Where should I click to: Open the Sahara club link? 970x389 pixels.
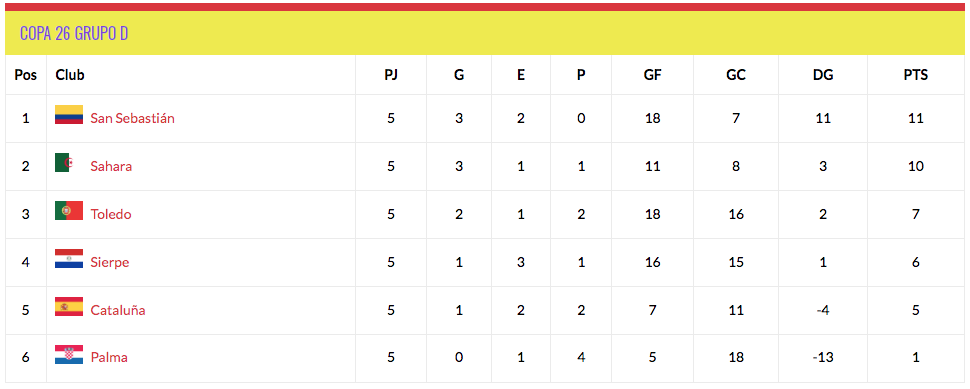click(111, 166)
